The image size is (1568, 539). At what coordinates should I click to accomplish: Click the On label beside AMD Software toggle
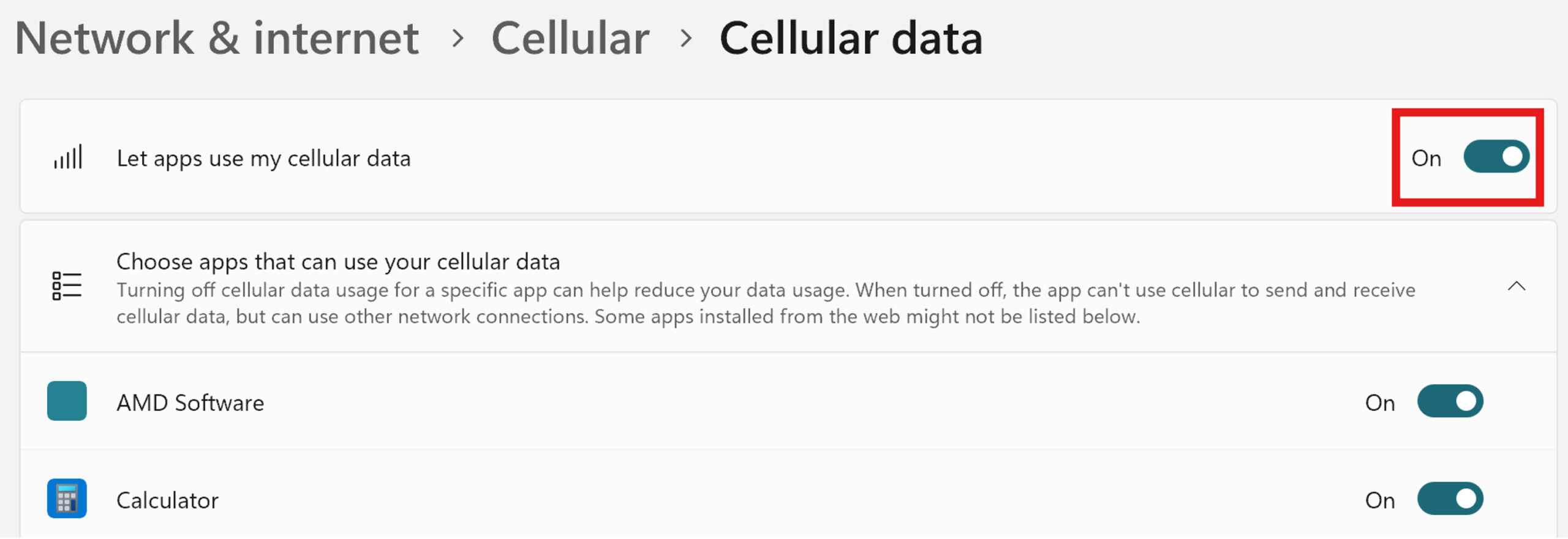1379,403
